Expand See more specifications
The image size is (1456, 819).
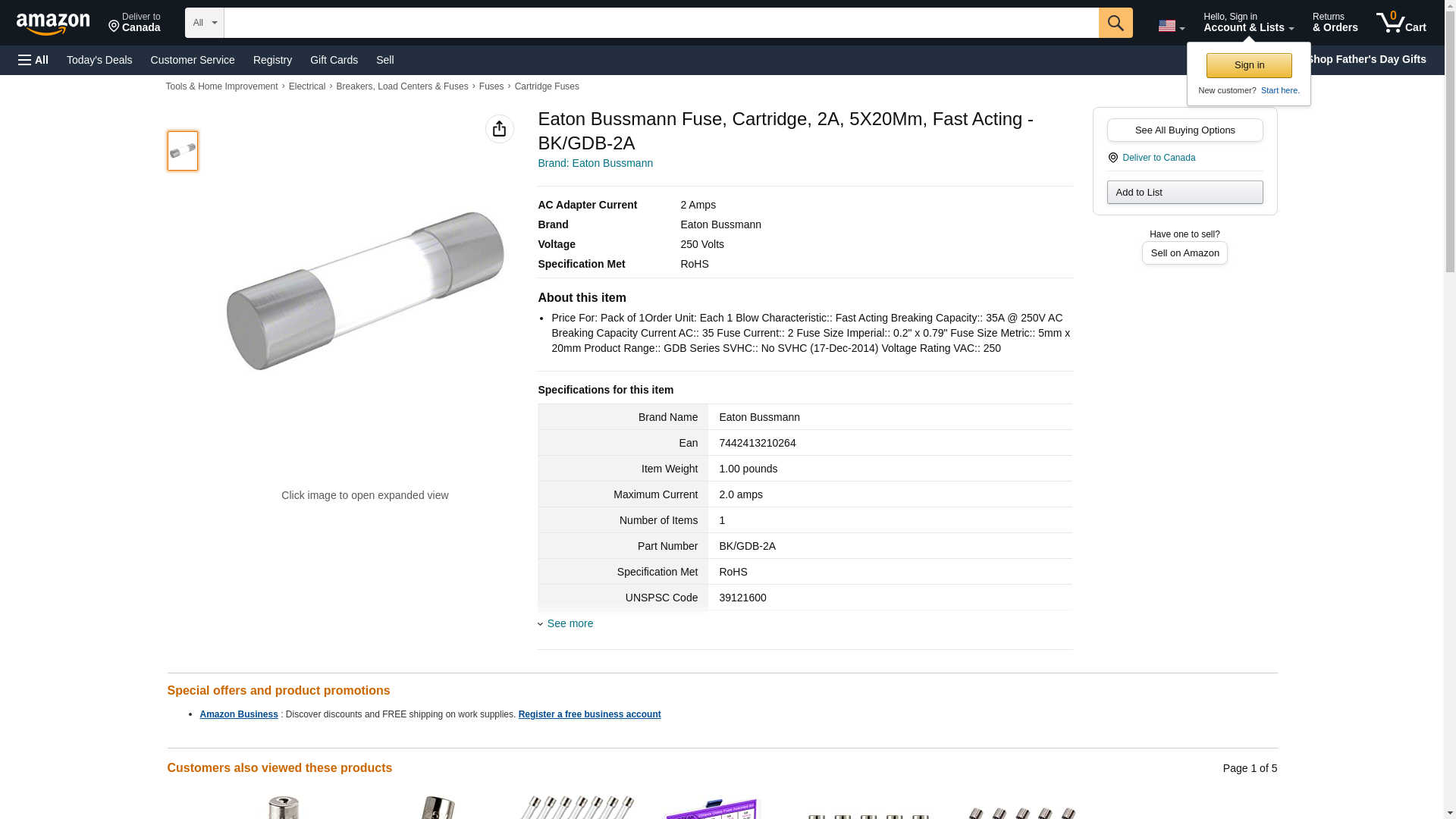click(570, 623)
